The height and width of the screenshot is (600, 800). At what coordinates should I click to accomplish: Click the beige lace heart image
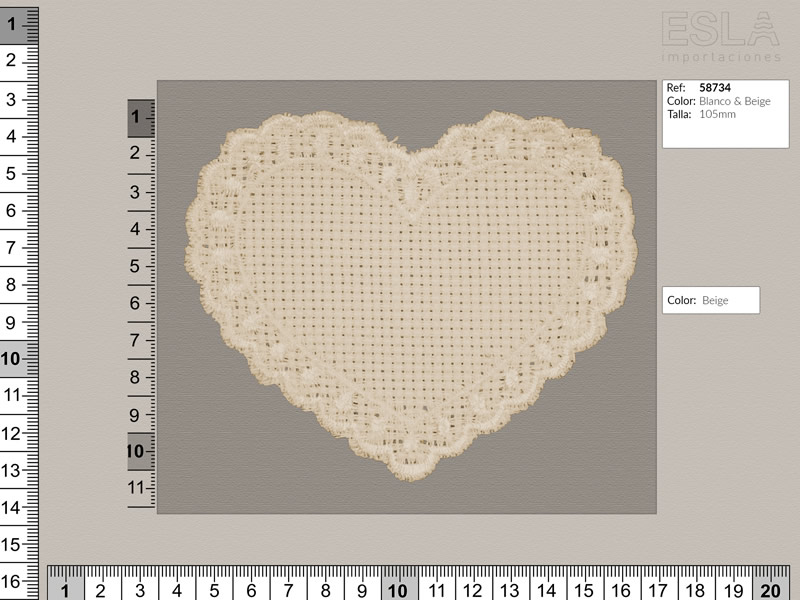(x=411, y=296)
